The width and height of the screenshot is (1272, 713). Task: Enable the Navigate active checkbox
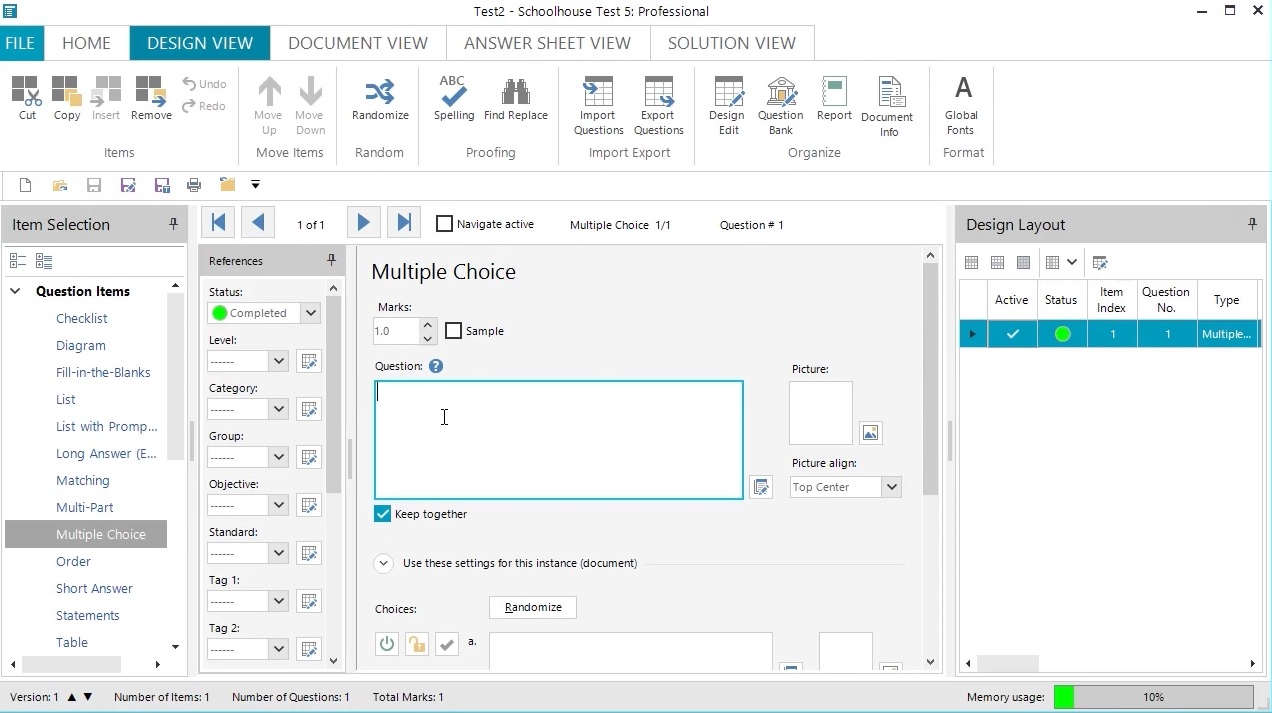445,224
